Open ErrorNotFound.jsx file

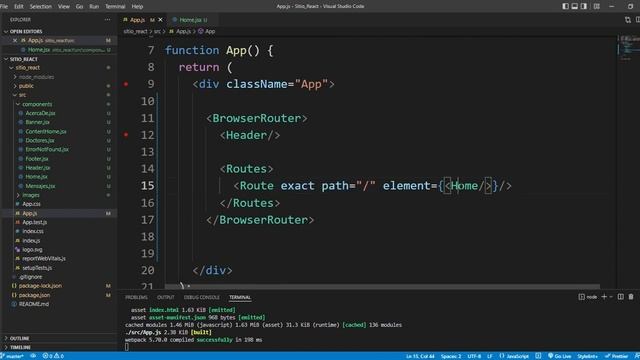(47, 149)
